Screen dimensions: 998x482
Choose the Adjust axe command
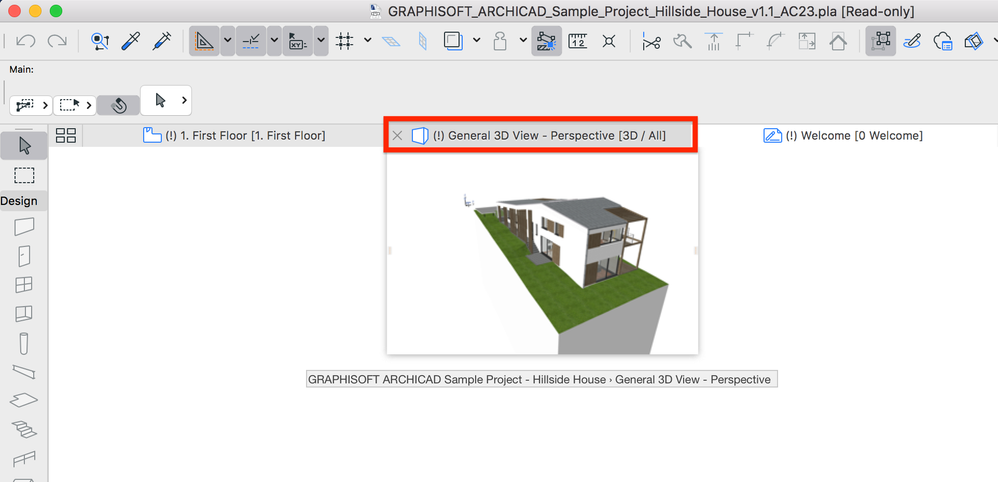tap(682, 41)
